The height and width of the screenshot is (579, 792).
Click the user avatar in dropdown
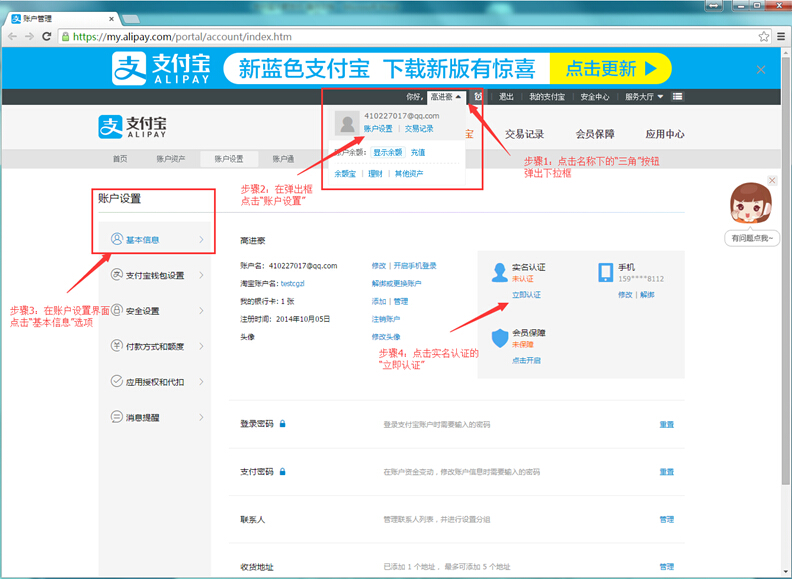[x=347, y=123]
